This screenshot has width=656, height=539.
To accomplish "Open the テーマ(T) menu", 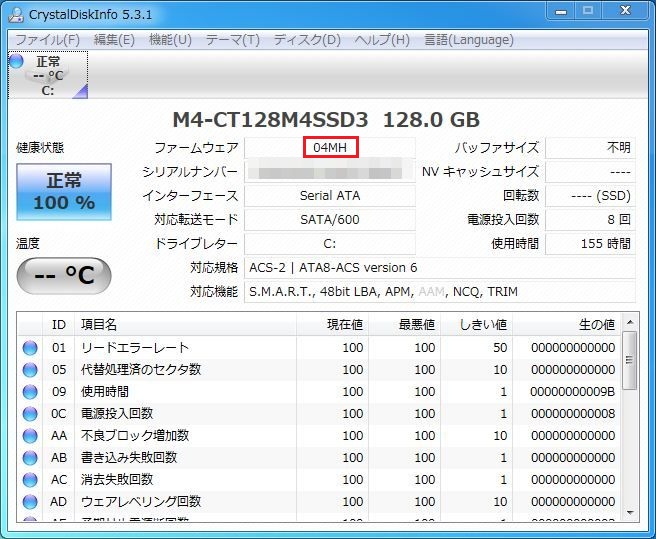I will click(233, 40).
